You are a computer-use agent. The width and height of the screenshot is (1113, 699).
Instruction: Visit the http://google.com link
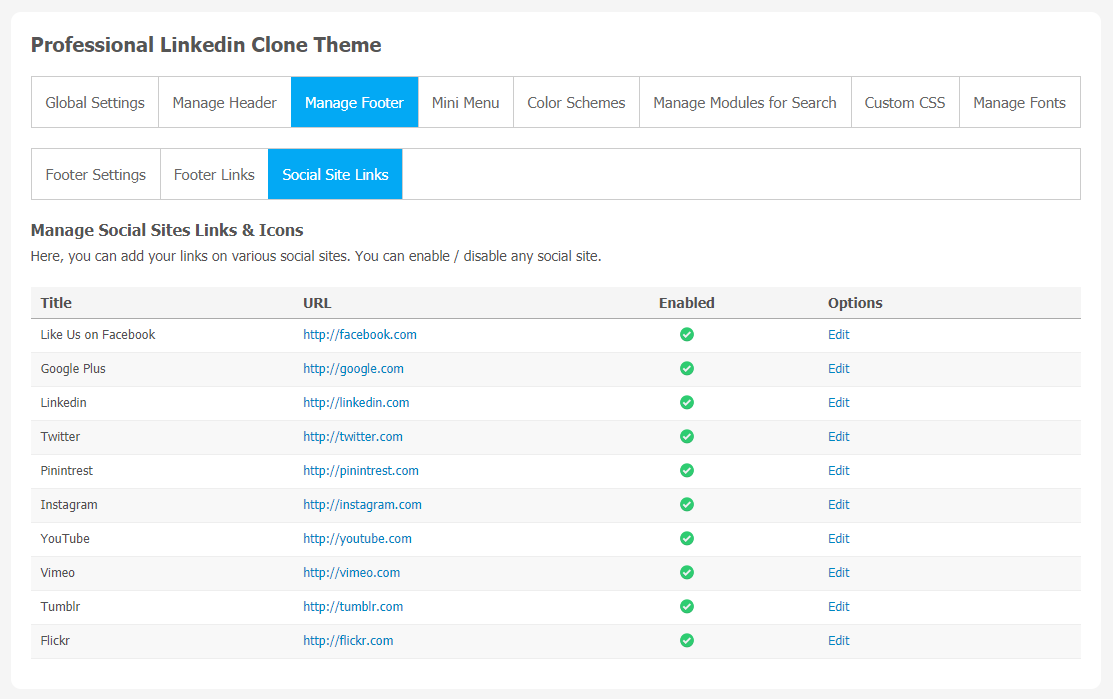[353, 369]
